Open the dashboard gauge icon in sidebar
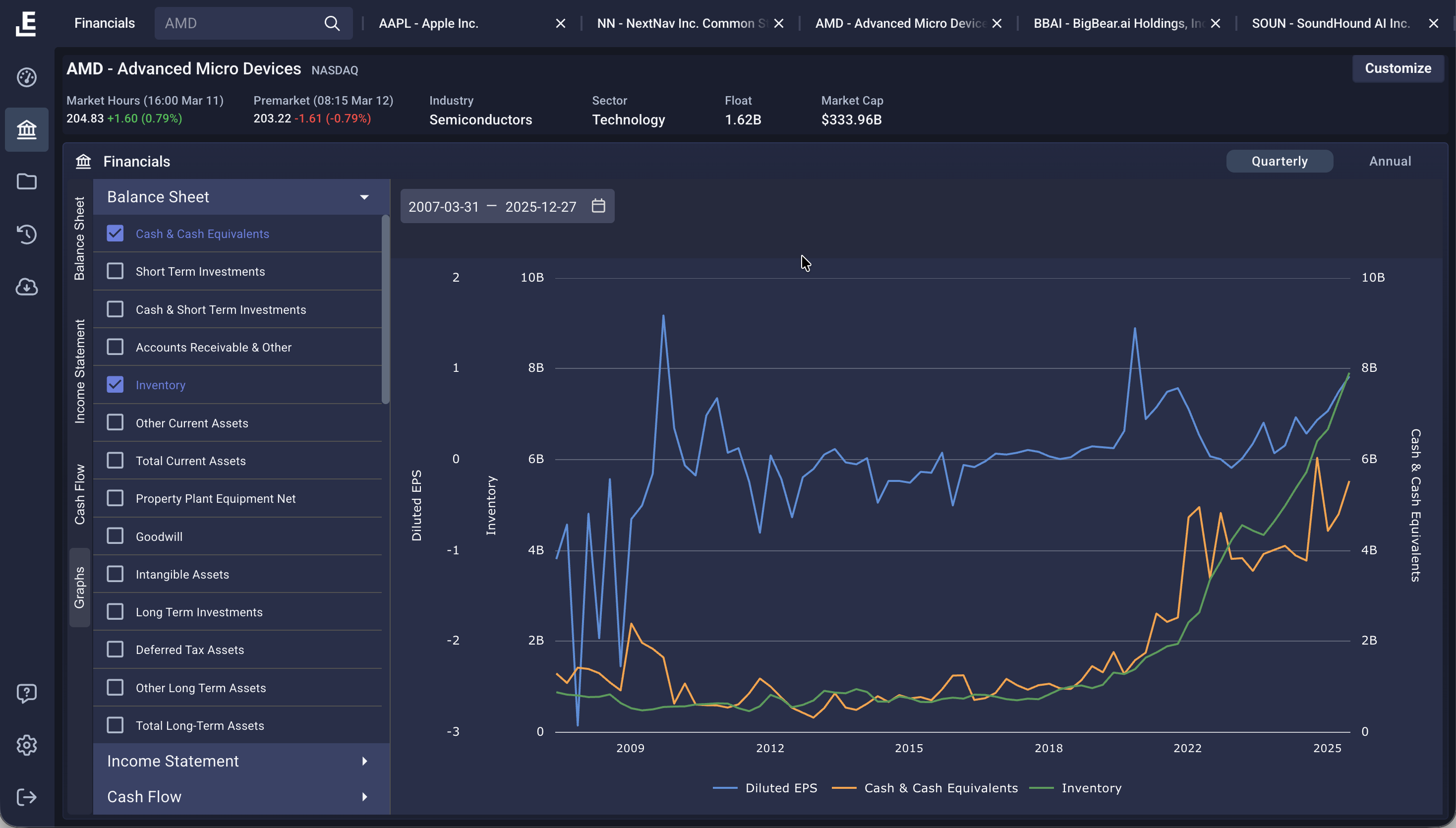This screenshot has width=1456, height=828. click(27, 77)
